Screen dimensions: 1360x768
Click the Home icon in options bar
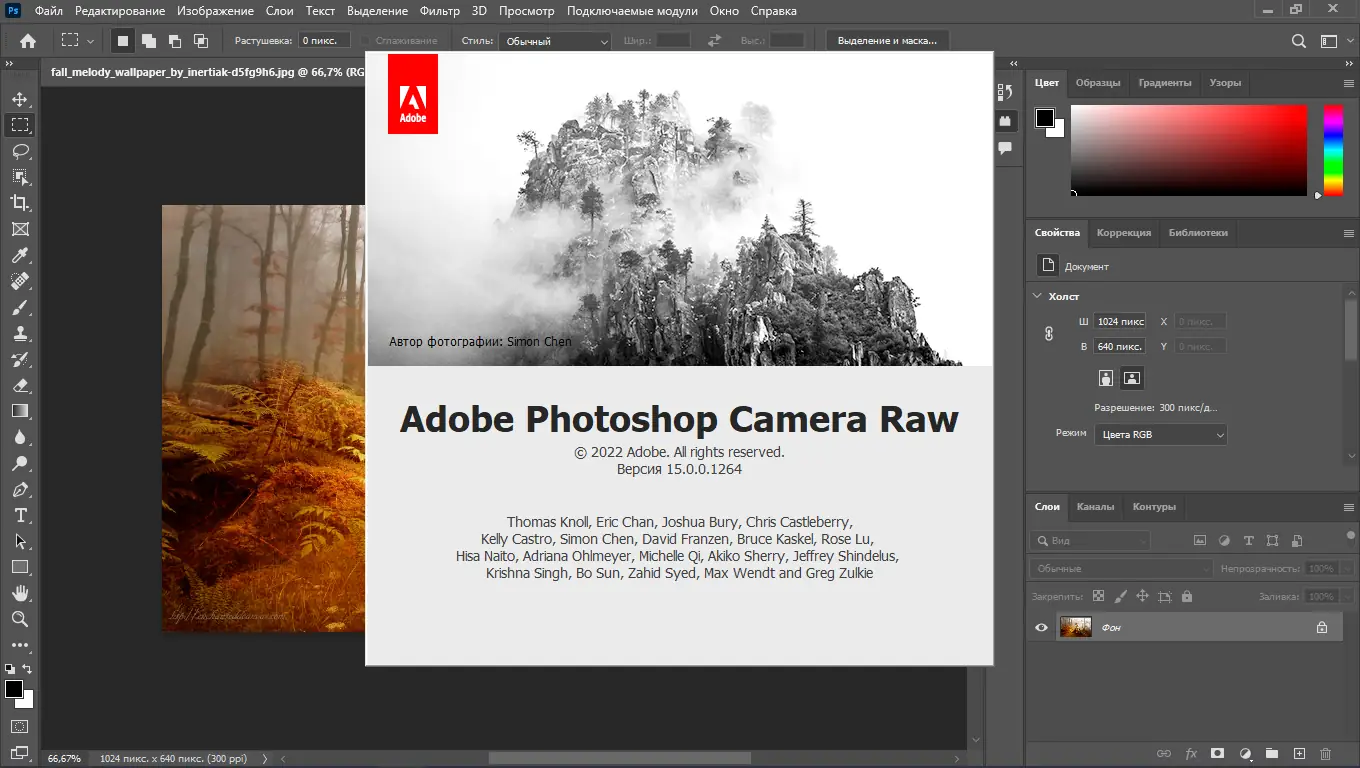coord(28,41)
